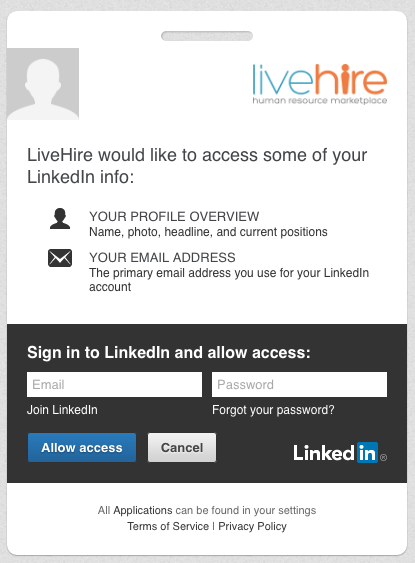Open Forgot your password link
Screen dimensions: 415x563
click(x=273, y=410)
